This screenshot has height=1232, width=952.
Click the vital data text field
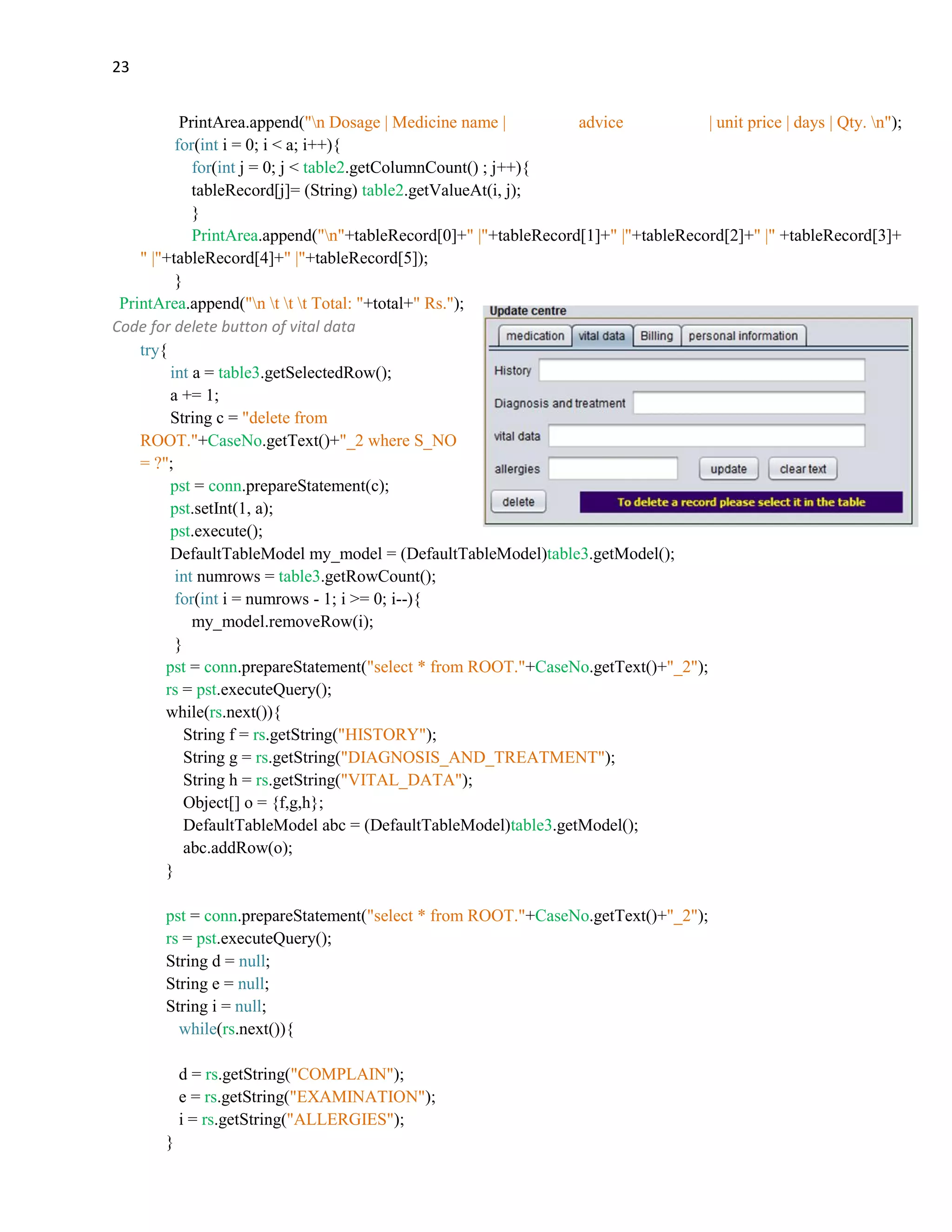click(707, 436)
